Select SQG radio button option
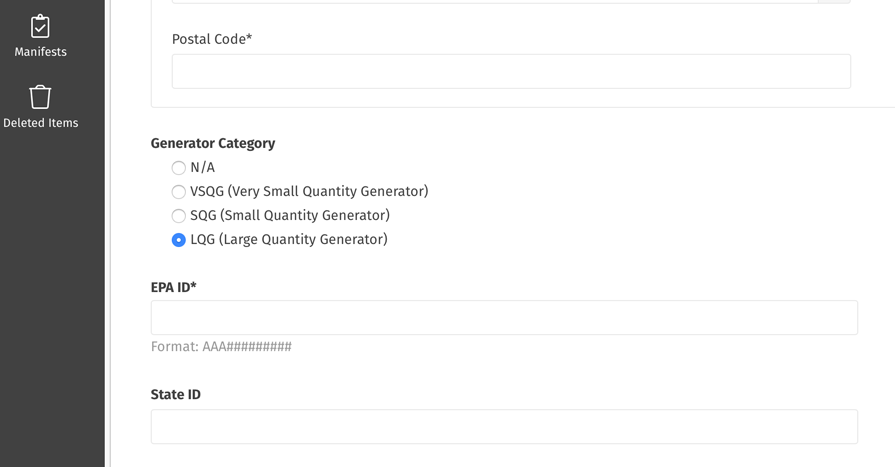 179,216
